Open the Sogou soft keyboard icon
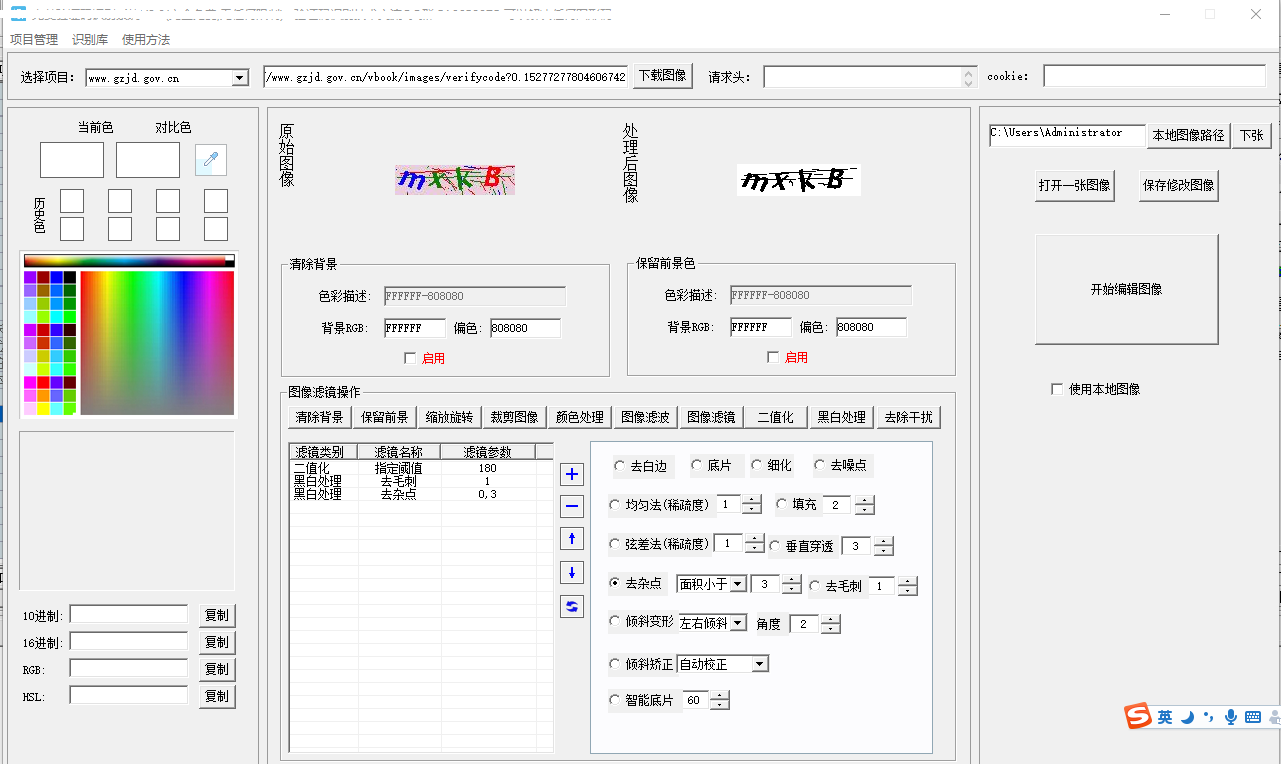 pos(1252,717)
